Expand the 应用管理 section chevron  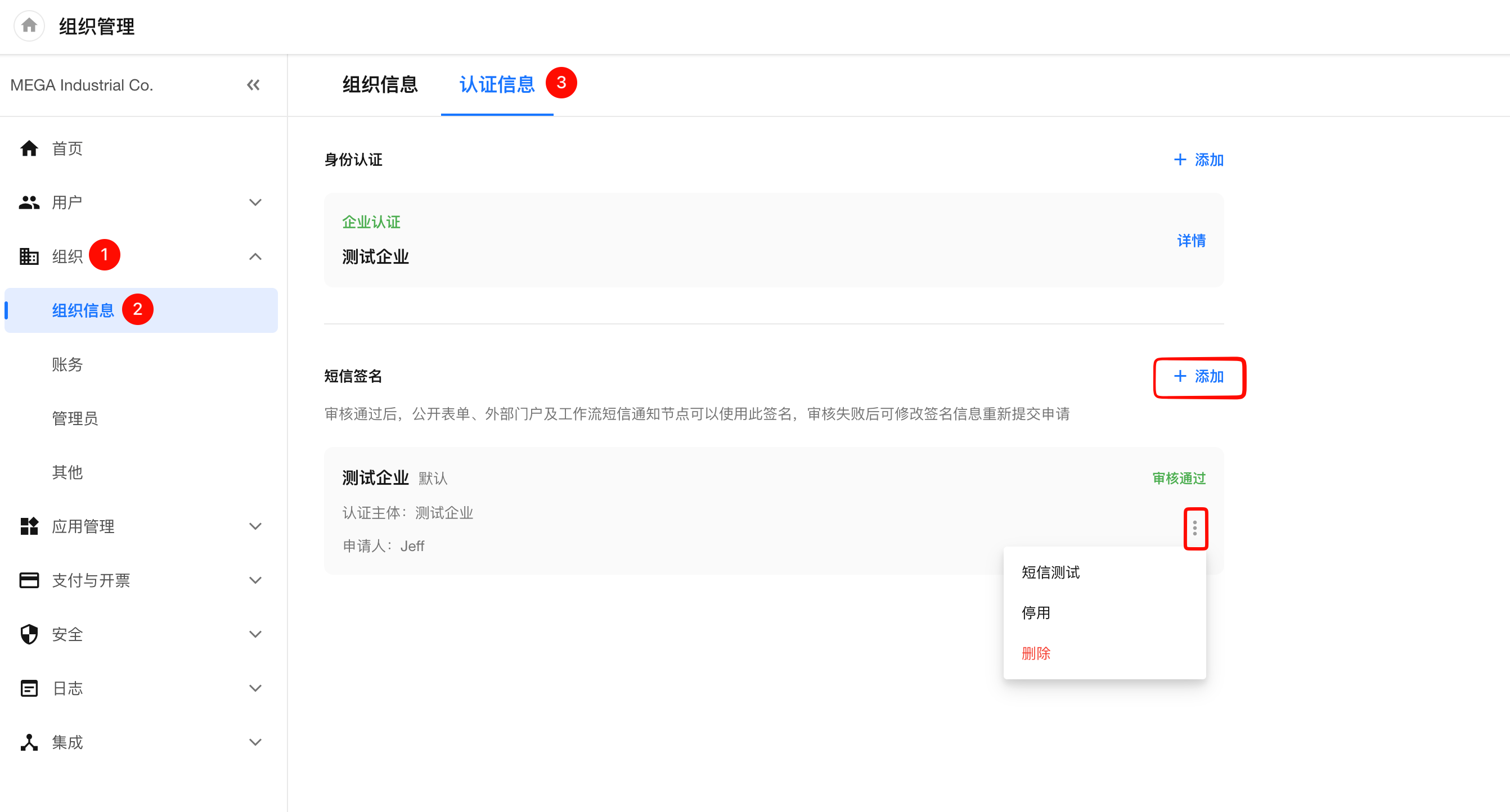tap(255, 526)
